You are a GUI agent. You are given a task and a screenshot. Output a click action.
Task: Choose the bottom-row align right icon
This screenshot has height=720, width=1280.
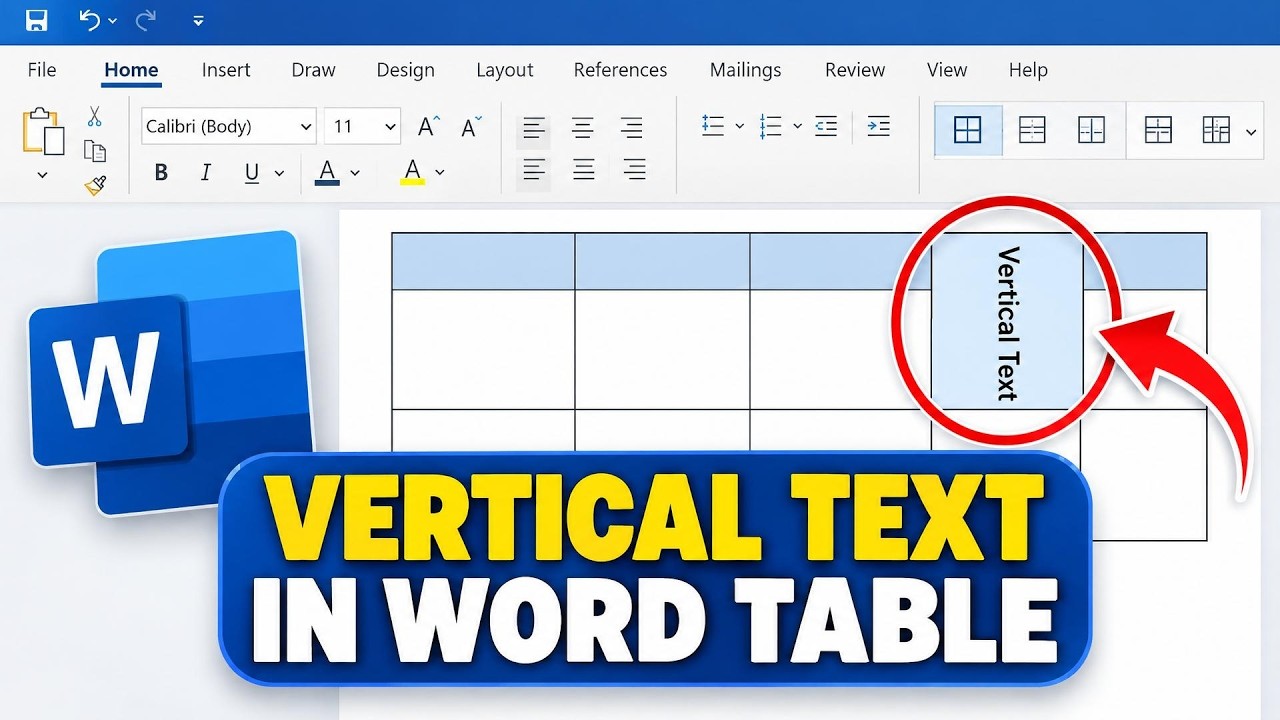pos(633,170)
